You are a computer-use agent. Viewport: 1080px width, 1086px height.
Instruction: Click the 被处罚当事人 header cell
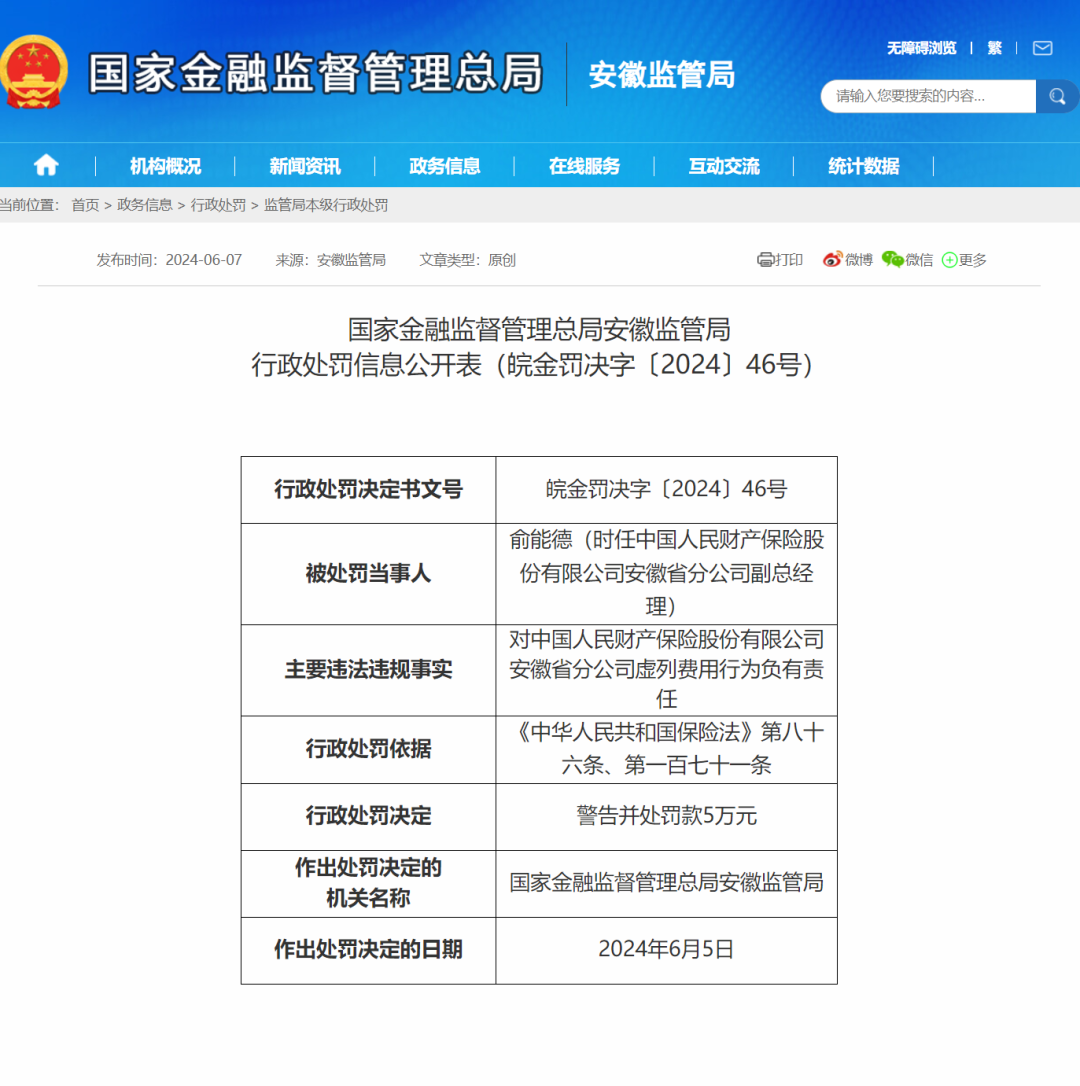tap(369, 573)
